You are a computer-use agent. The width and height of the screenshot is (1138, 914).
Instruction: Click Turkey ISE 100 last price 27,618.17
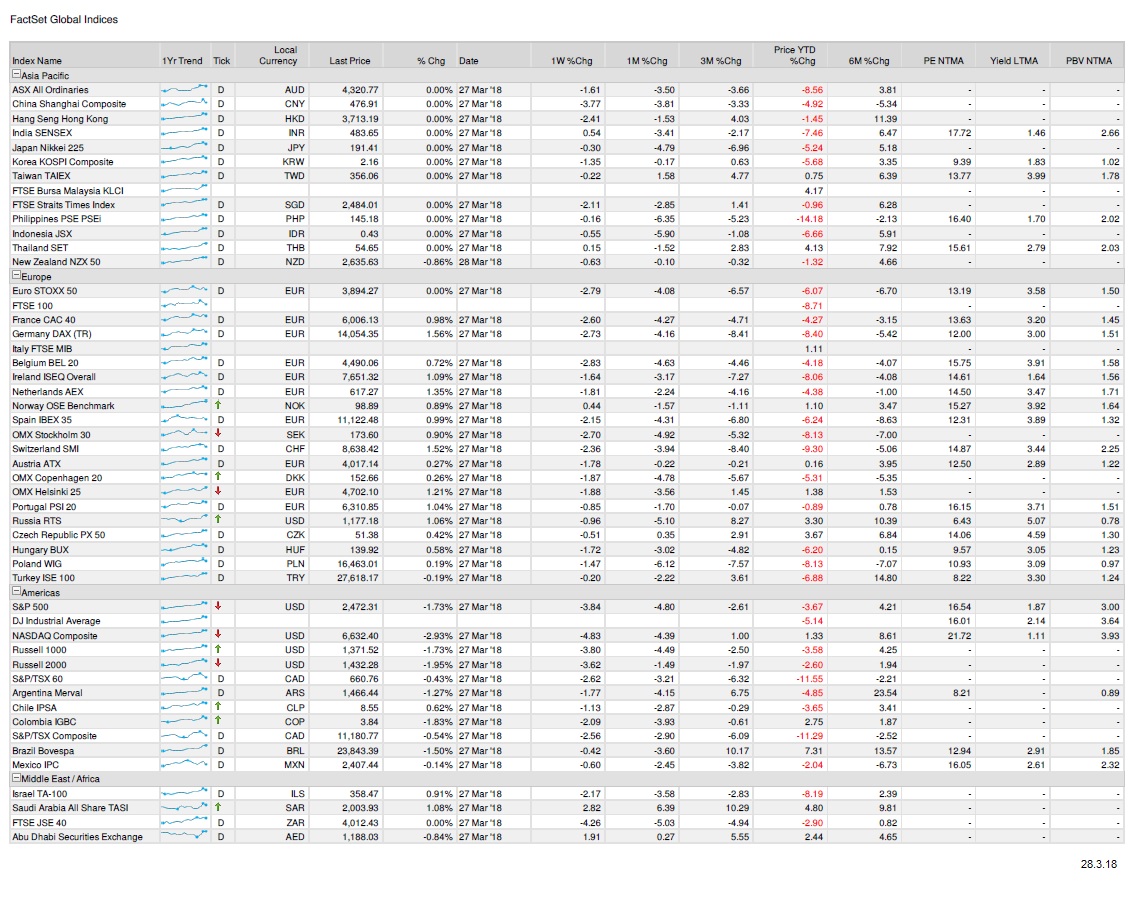(358, 578)
